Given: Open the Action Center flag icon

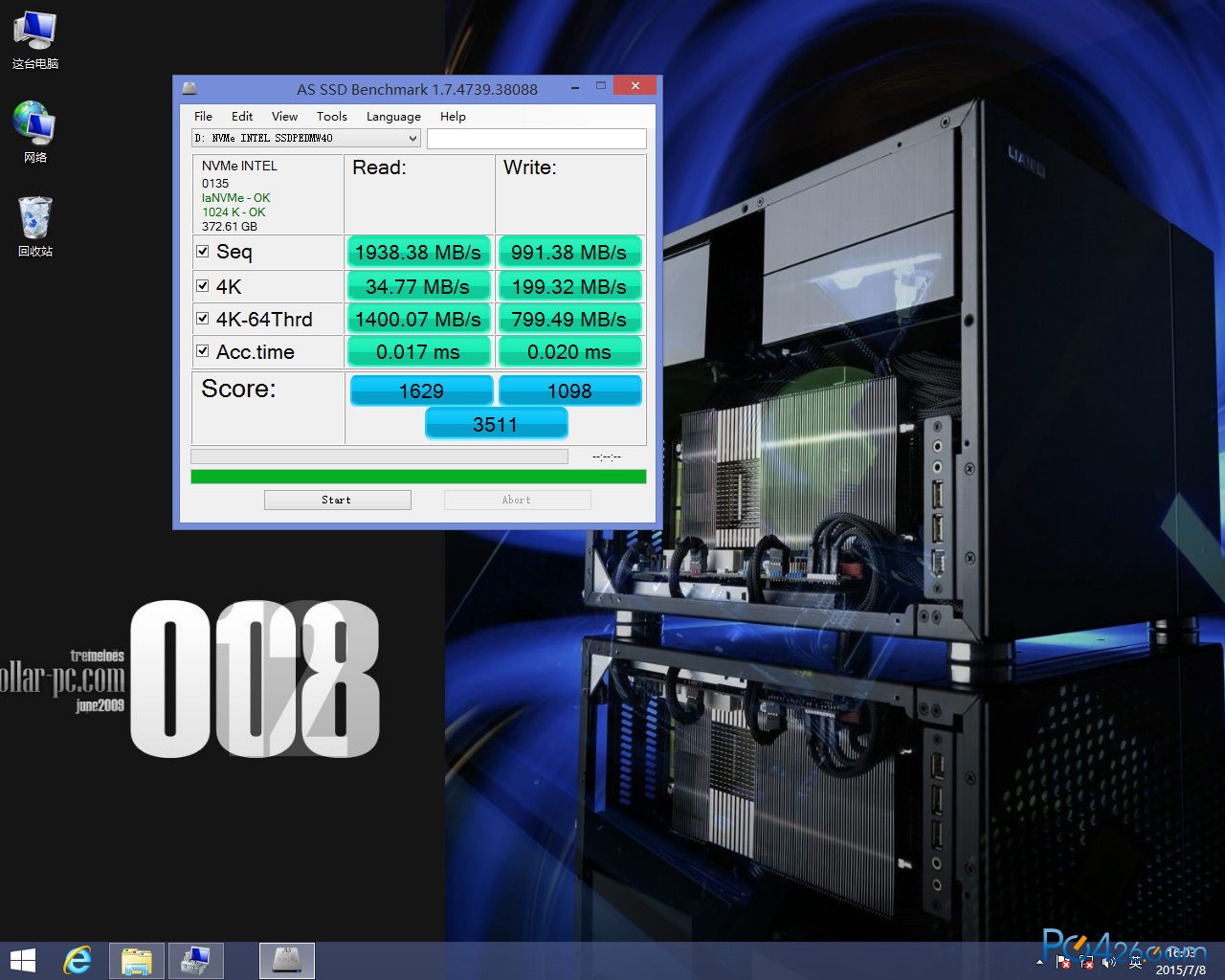Looking at the screenshot, I should (x=1062, y=963).
